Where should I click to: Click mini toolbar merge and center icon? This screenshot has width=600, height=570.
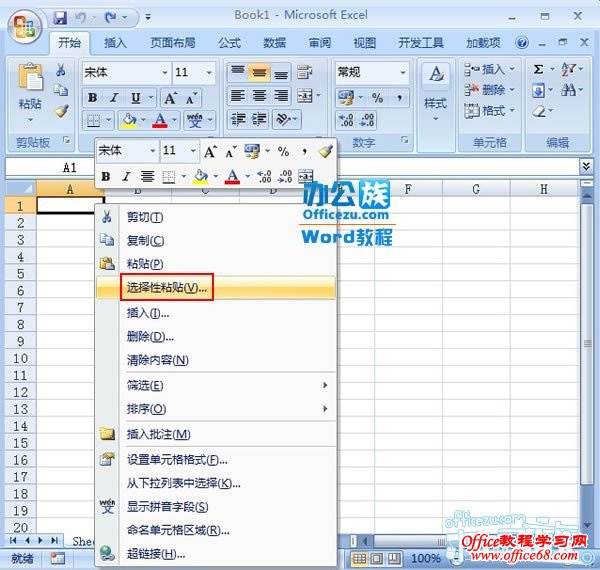coord(306,176)
